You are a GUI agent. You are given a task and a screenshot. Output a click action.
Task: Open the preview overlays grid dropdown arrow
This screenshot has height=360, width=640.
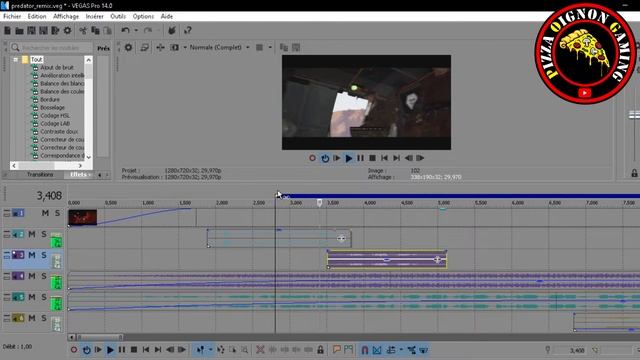[x=270, y=47]
